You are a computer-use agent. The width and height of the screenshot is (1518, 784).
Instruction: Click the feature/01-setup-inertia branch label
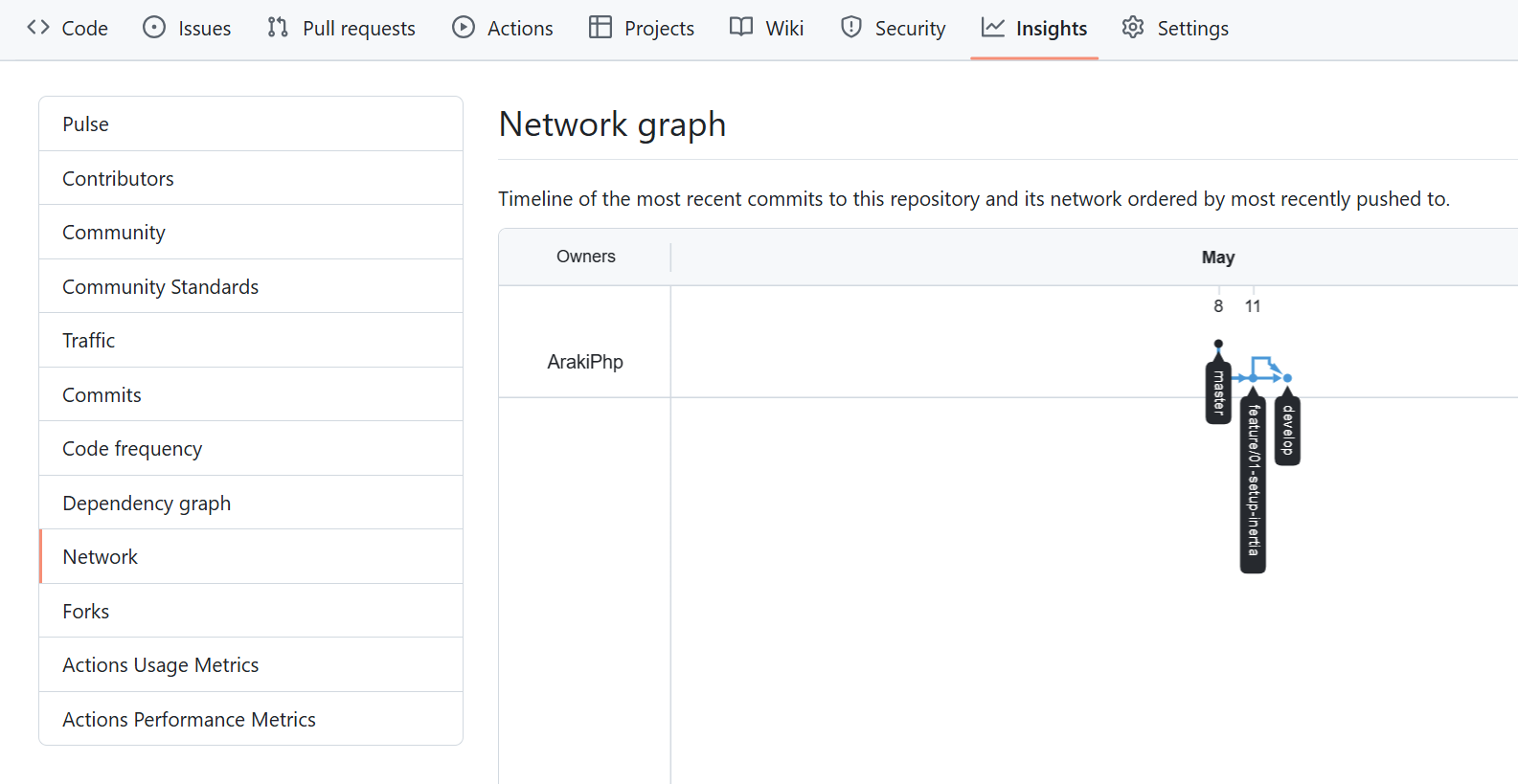pyautogui.click(x=1253, y=482)
